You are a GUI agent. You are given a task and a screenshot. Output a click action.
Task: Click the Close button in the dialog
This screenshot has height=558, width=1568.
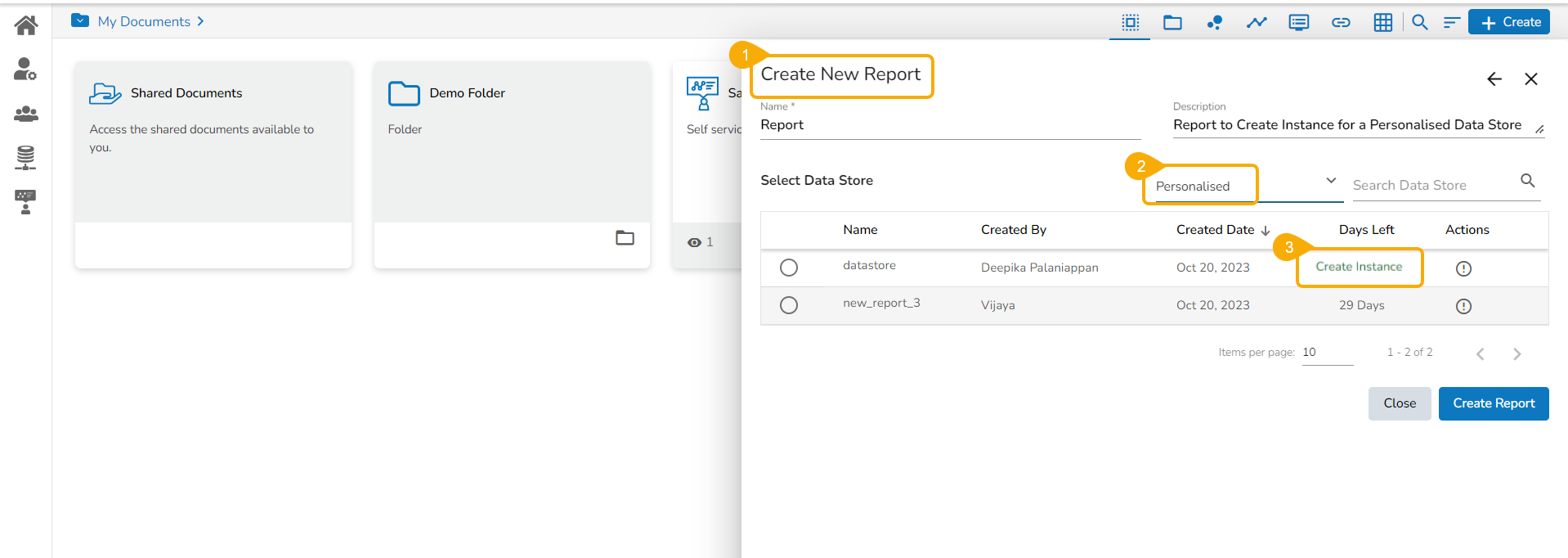1399,403
